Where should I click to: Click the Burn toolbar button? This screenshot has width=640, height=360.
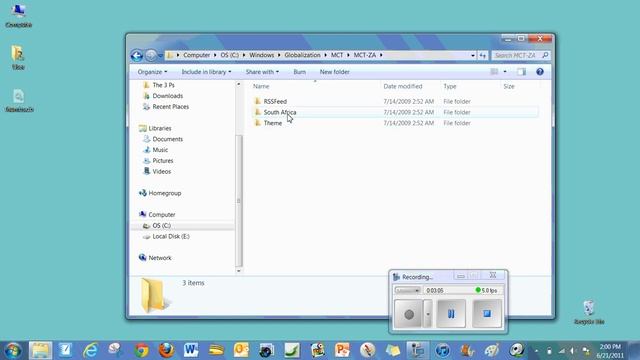299,72
